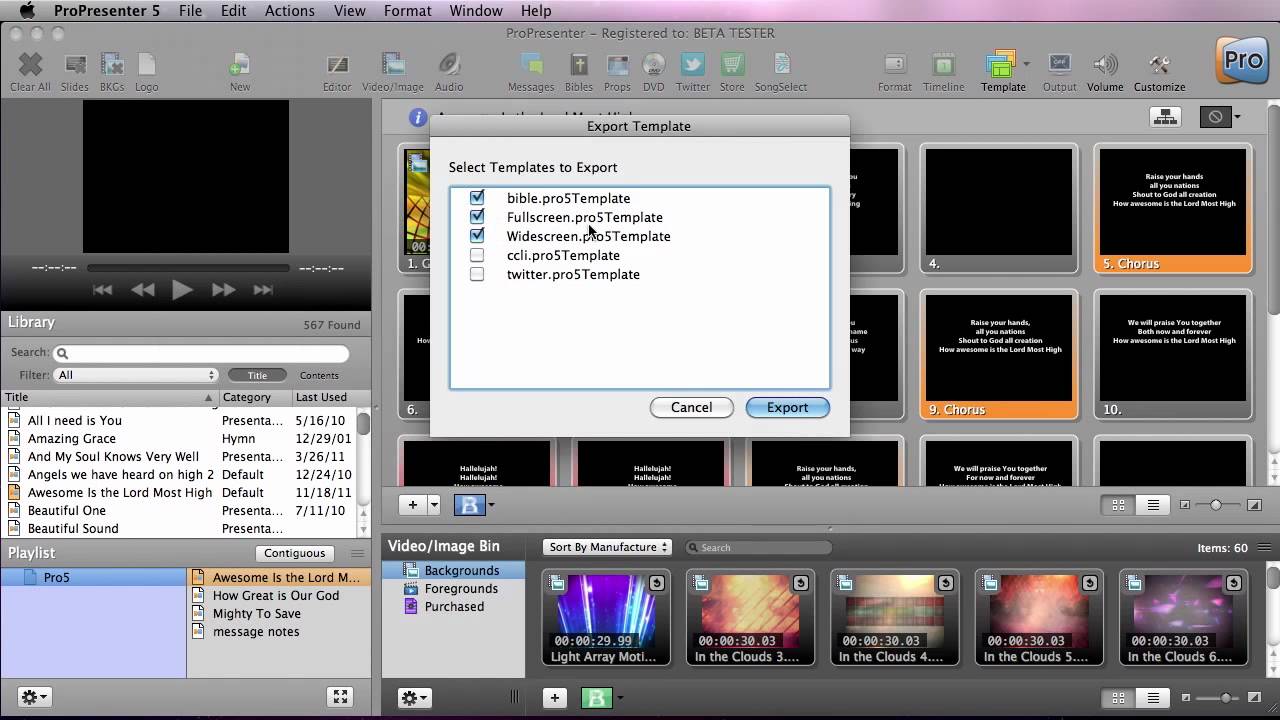The width and height of the screenshot is (1280, 720).
Task: Check ccli.pro5Template checkbox
Action: click(x=477, y=255)
